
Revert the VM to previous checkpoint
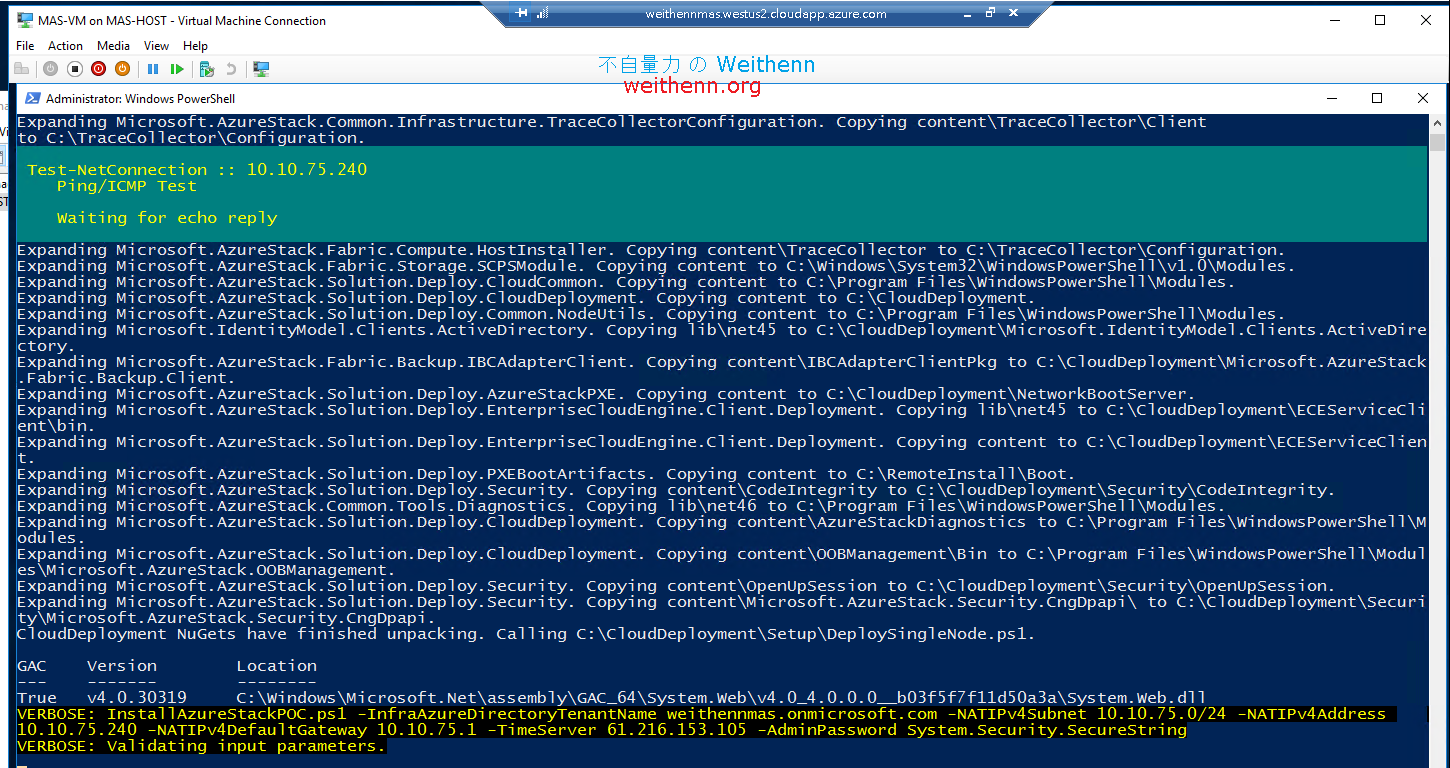point(232,68)
